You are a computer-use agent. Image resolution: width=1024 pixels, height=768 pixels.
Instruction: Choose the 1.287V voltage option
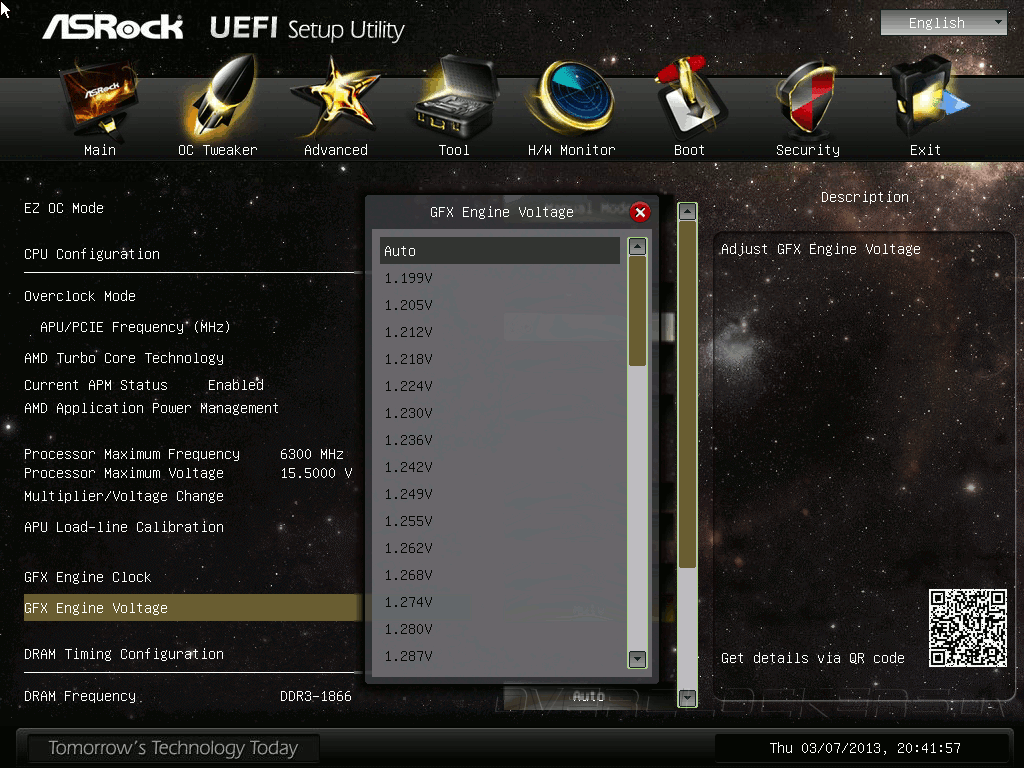(x=500, y=656)
